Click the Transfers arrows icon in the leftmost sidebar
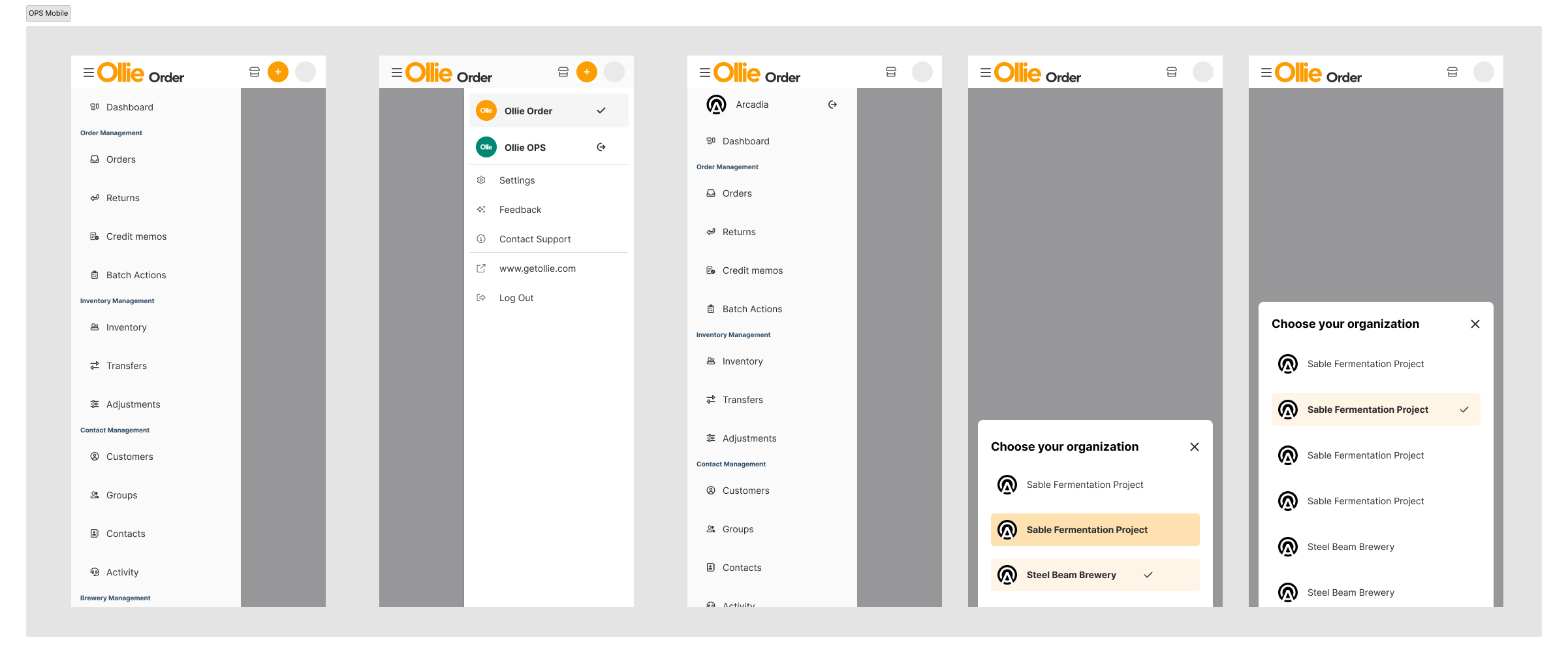1568x663 pixels. pyautogui.click(x=95, y=365)
